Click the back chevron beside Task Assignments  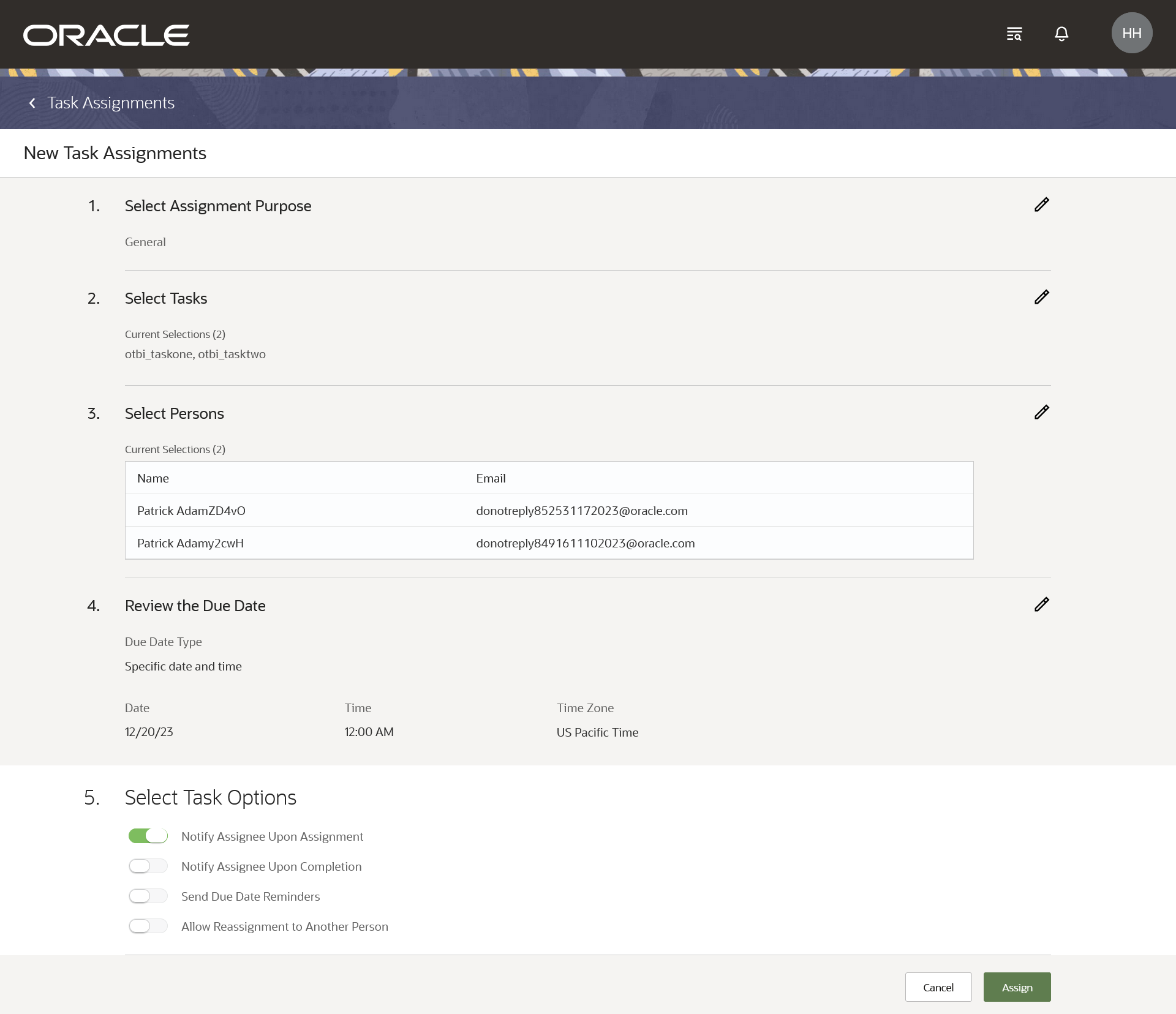[x=32, y=103]
